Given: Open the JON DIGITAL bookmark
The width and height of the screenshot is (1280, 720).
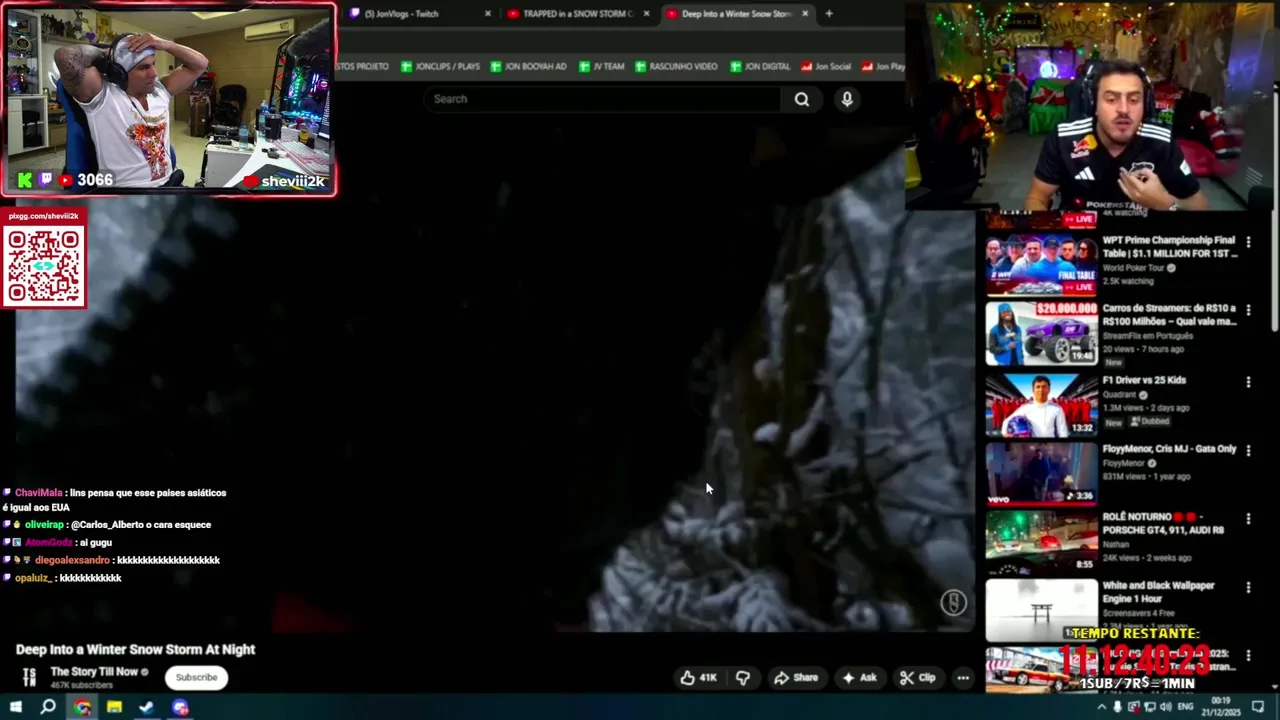Looking at the screenshot, I should (x=760, y=66).
